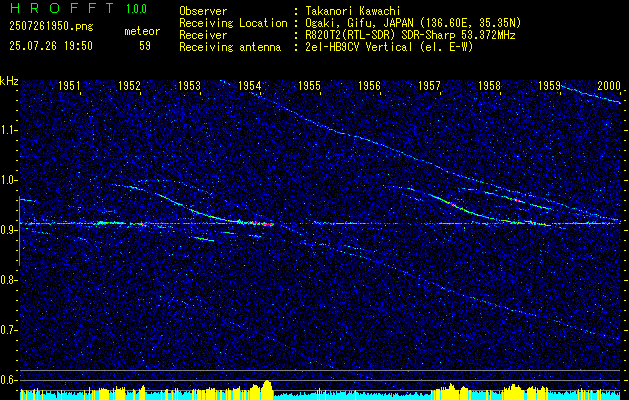The height and width of the screenshot is (400, 629).
Task: Click the meteor count 59
Action: [145, 46]
